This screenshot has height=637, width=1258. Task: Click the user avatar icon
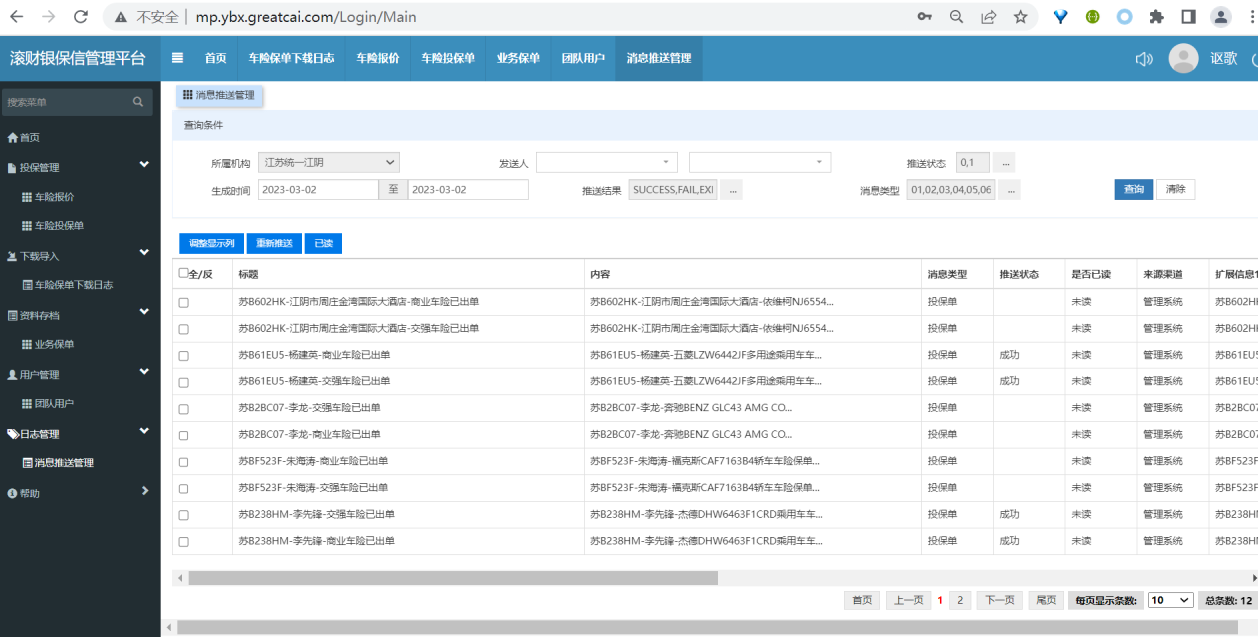1183,59
